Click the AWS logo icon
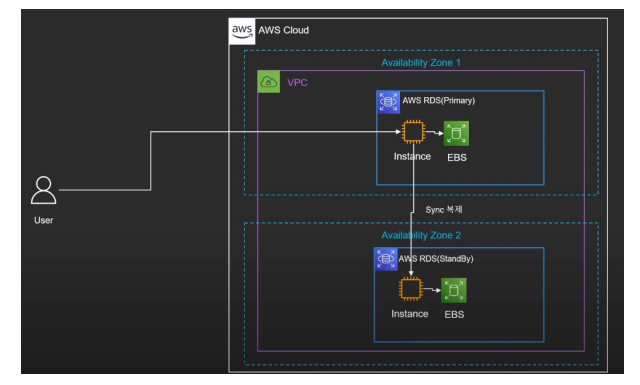Screen dimensions: 640x385 tap(242, 31)
